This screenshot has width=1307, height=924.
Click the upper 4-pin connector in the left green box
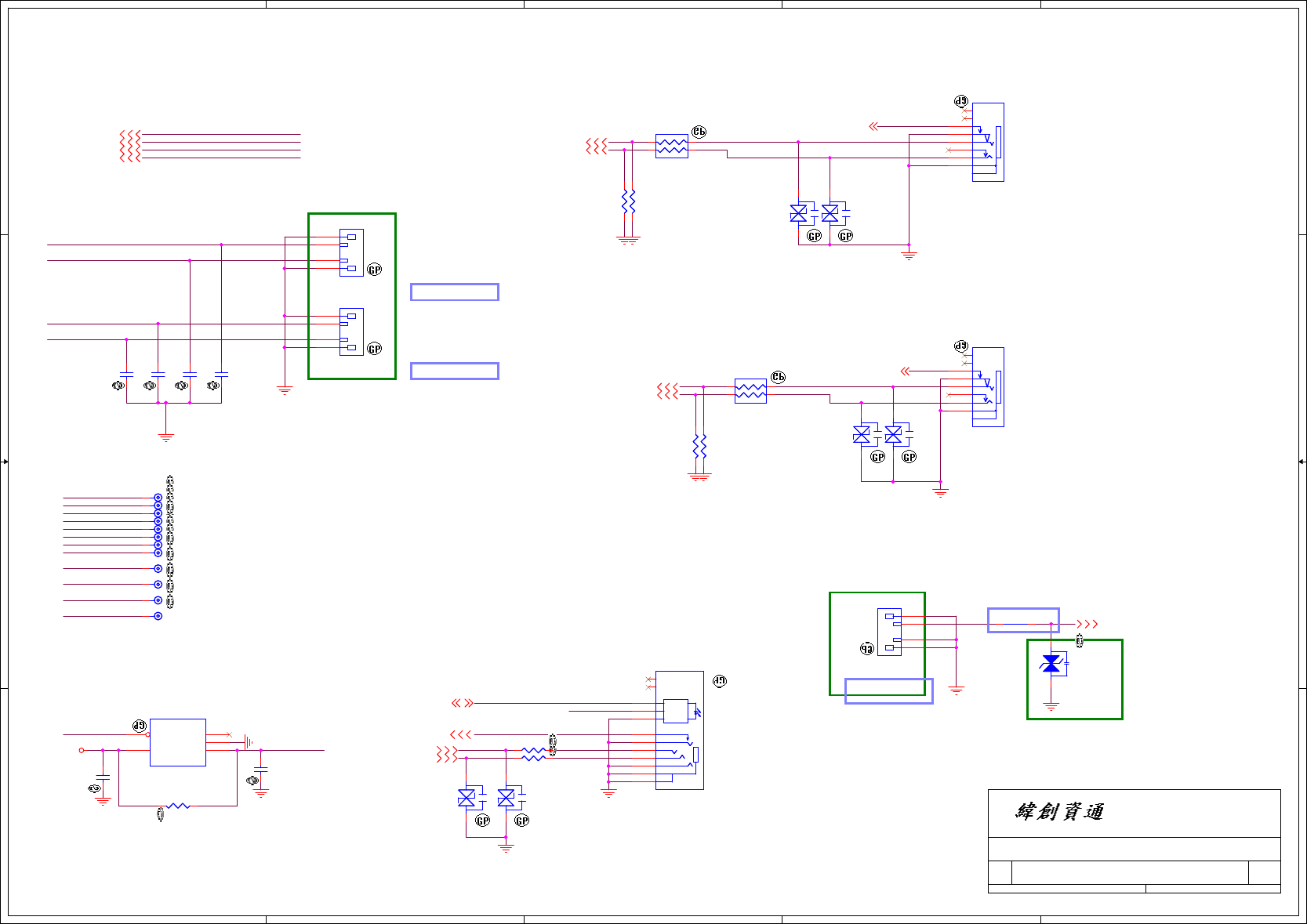click(351, 252)
